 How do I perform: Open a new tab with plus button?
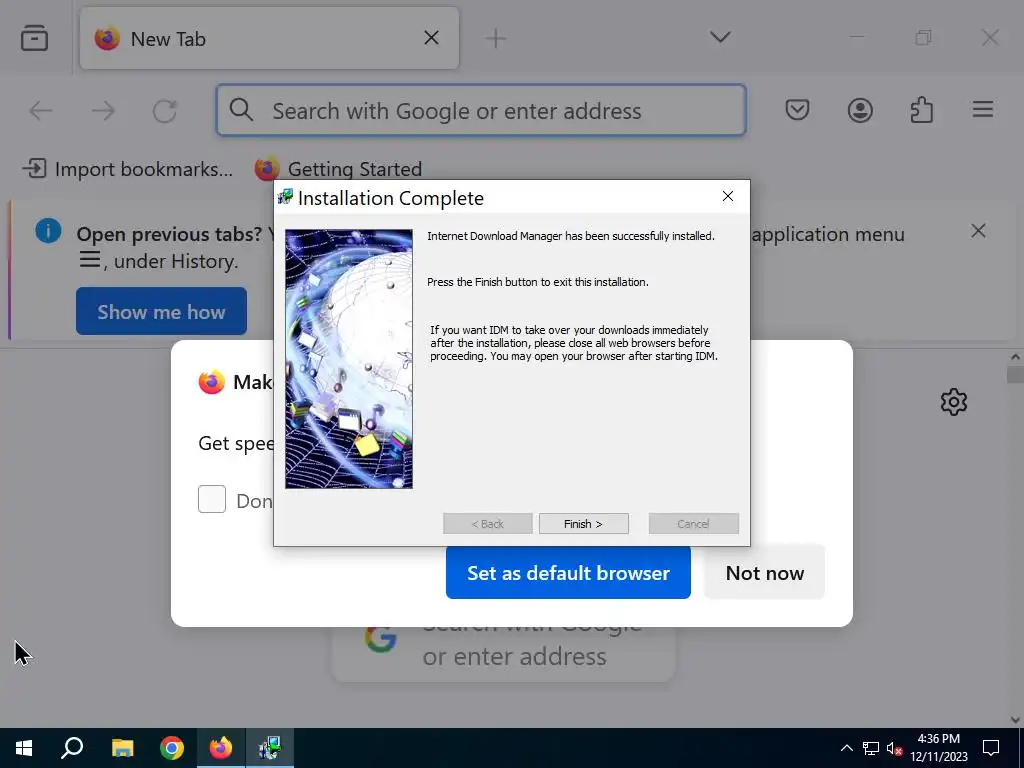tap(496, 39)
